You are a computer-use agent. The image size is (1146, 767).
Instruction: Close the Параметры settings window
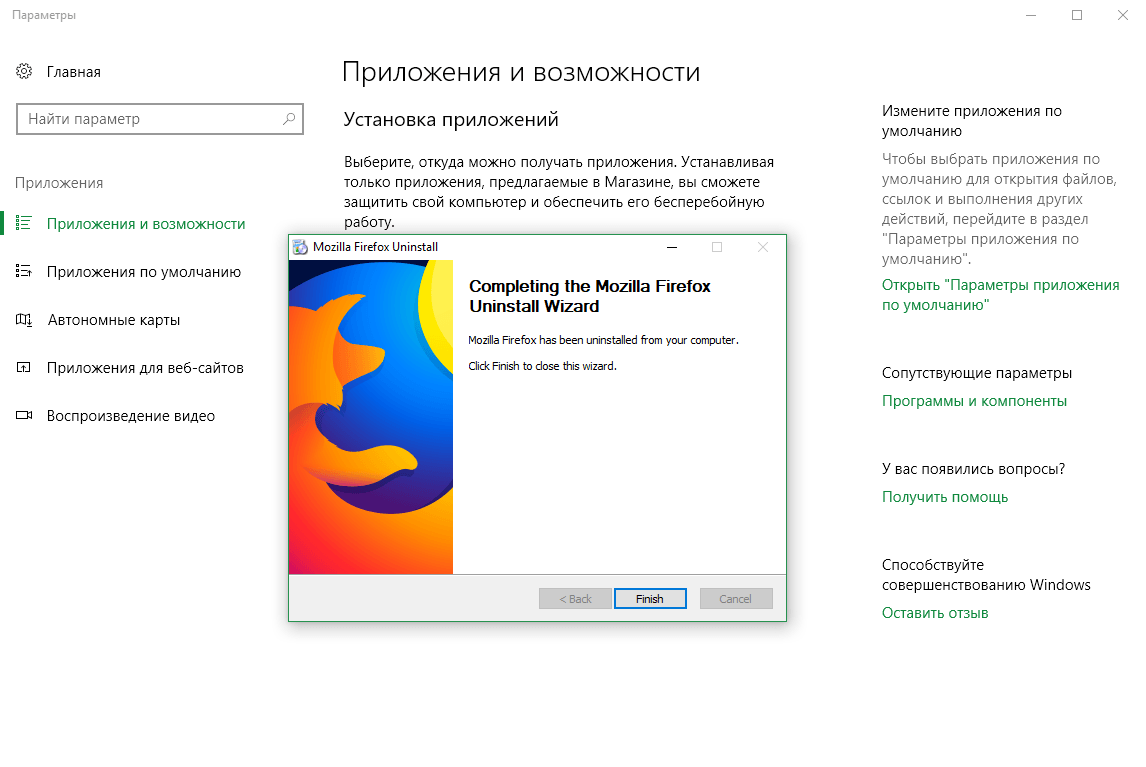point(1123,15)
